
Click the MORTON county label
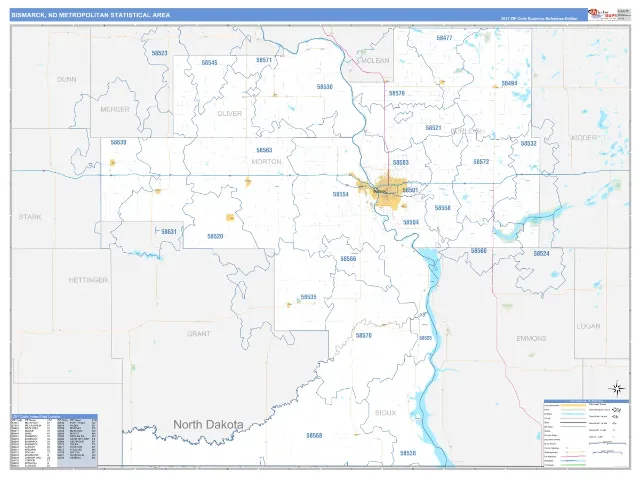click(266, 162)
